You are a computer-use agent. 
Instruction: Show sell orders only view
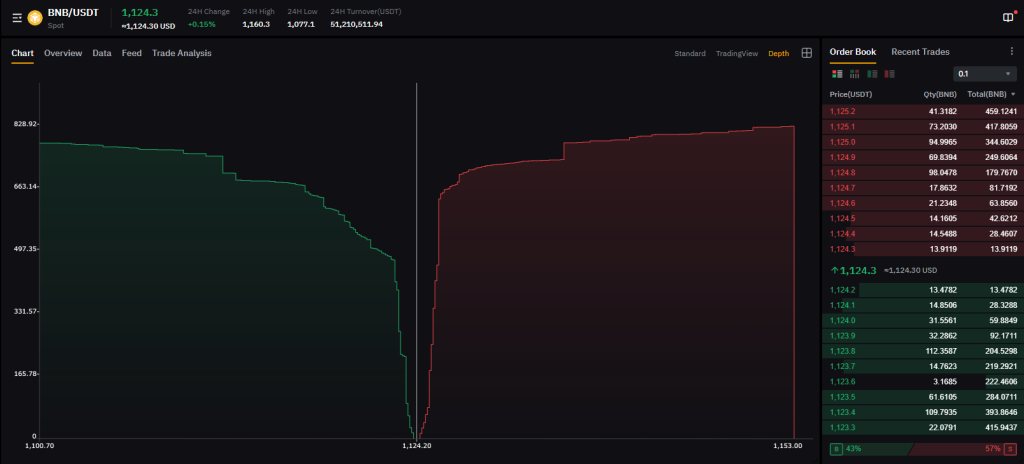[x=889, y=74]
